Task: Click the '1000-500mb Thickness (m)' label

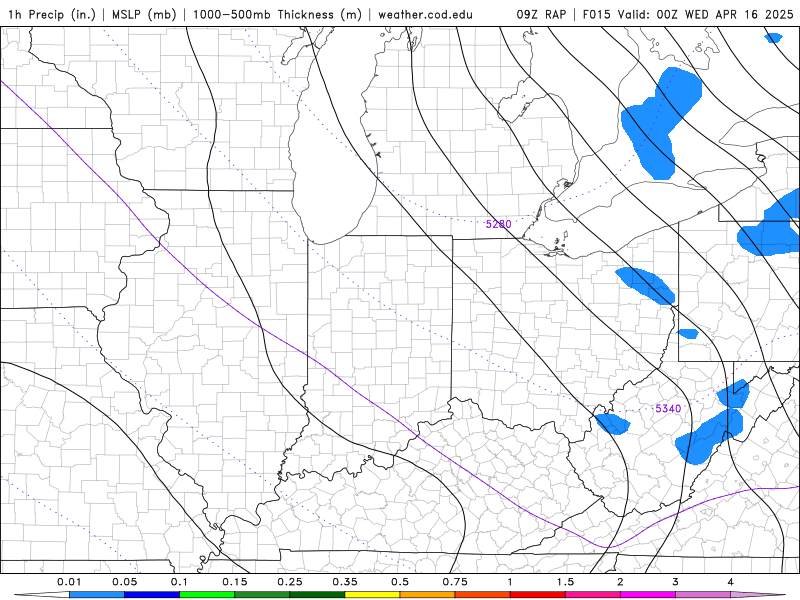Action: (x=277, y=14)
